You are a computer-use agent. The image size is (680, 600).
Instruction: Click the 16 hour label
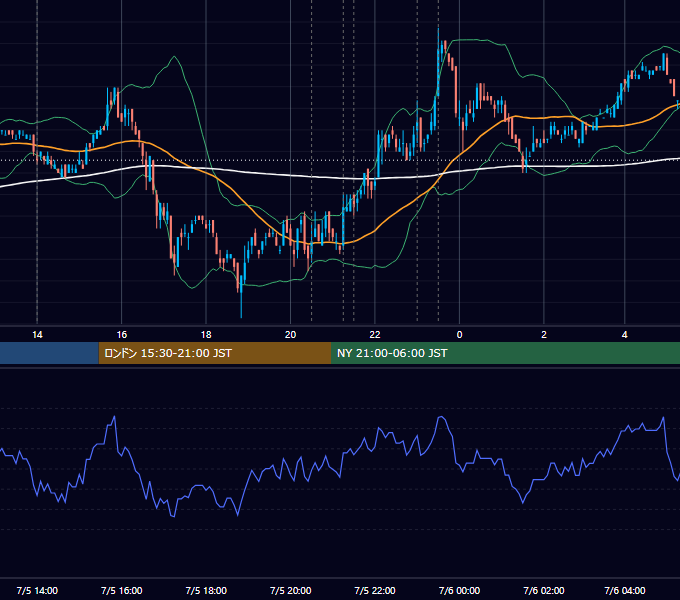click(x=122, y=335)
